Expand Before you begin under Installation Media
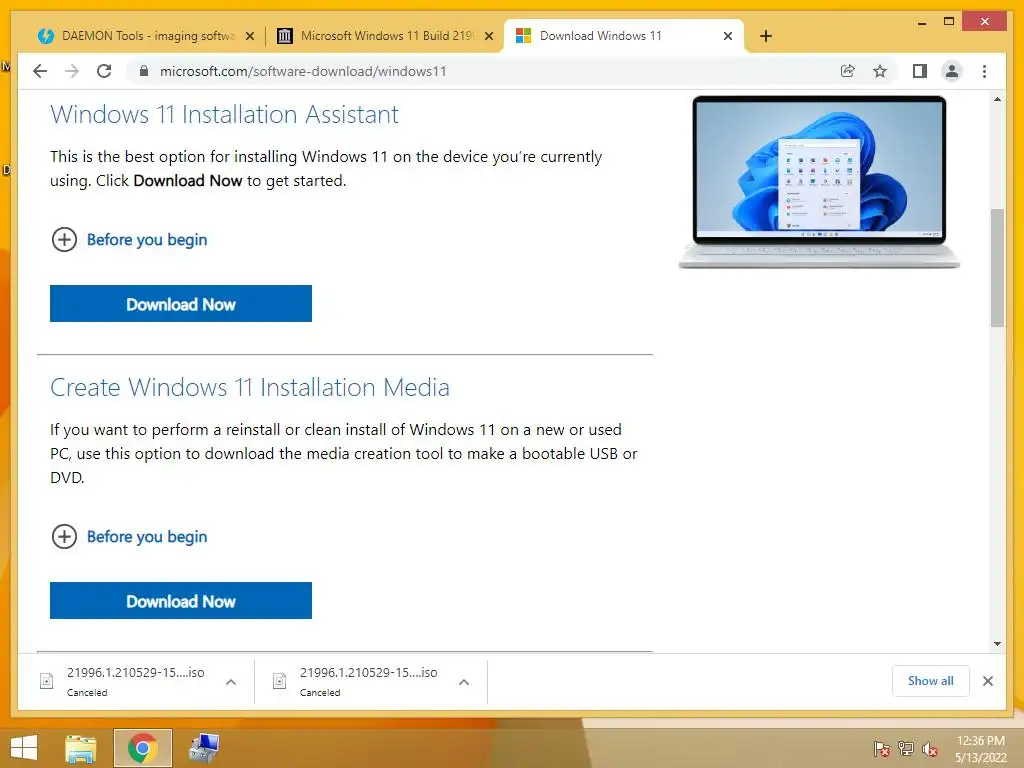Screen dimensions: 1024x768 [129, 537]
